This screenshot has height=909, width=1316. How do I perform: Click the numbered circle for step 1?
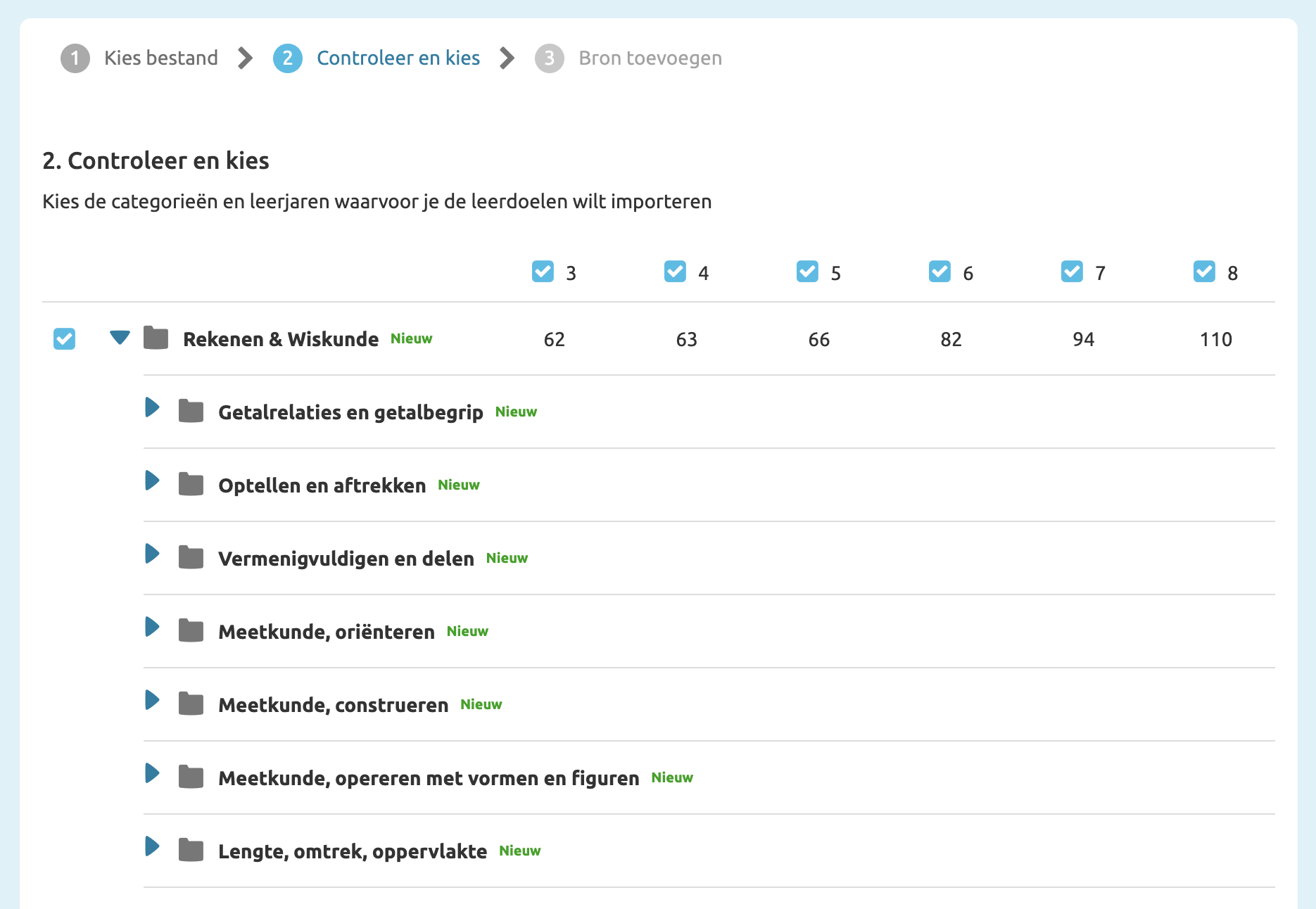pyautogui.click(x=75, y=58)
